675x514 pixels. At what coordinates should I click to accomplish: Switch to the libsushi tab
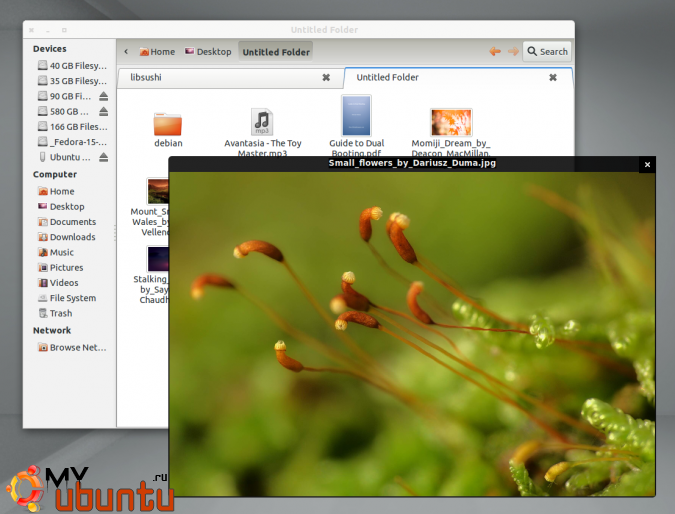point(230,77)
